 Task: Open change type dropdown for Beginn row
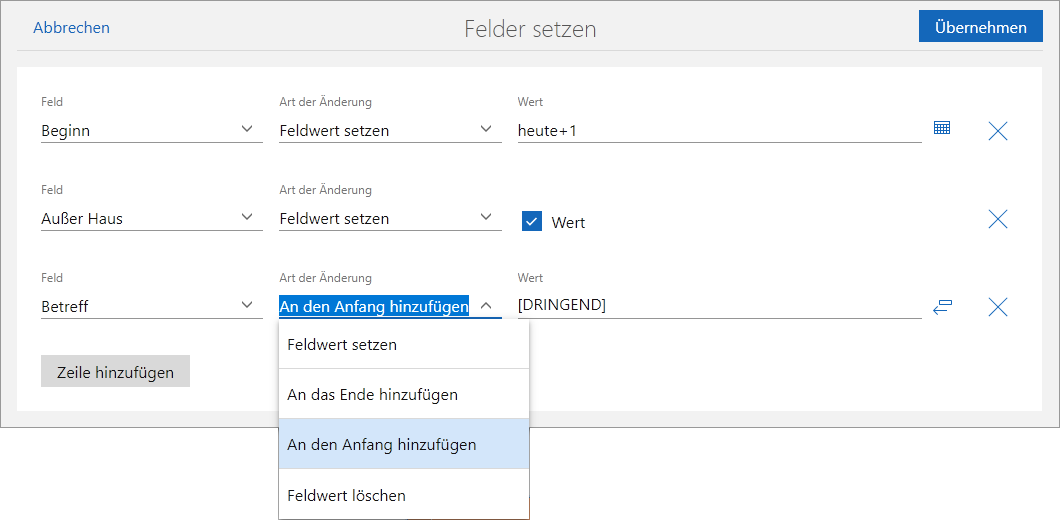389,130
